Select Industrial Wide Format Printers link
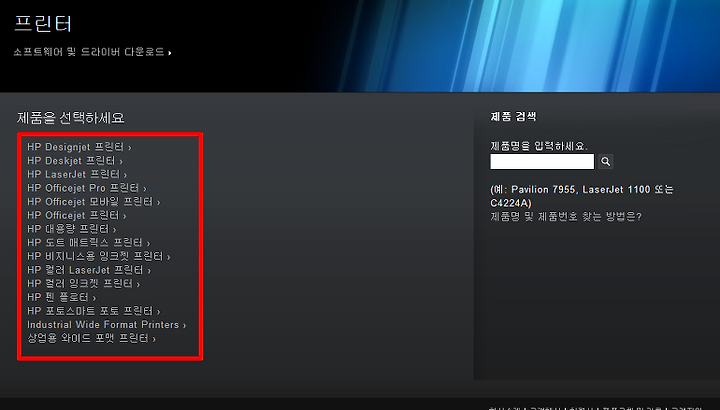The width and height of the screenshot is (720, 410). [x=107, y=325]
